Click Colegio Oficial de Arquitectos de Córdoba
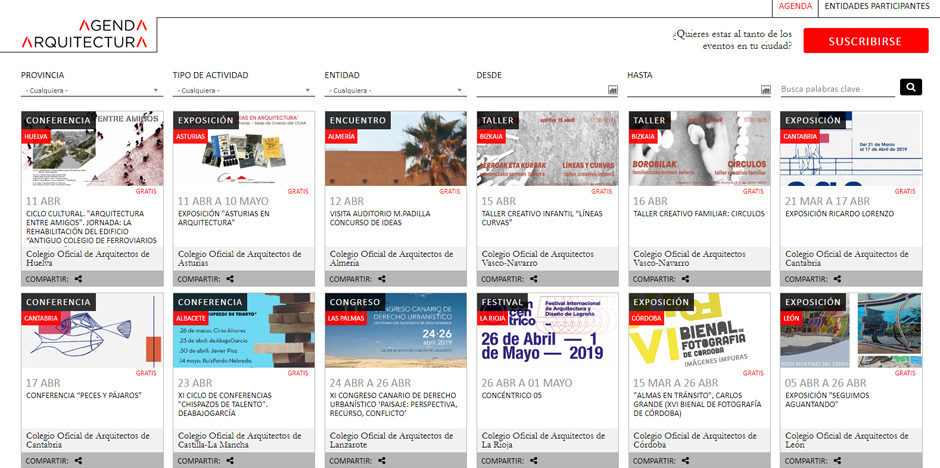Image resolution: width=940 pixels, height=468 pixels. (x=695, y=440)
